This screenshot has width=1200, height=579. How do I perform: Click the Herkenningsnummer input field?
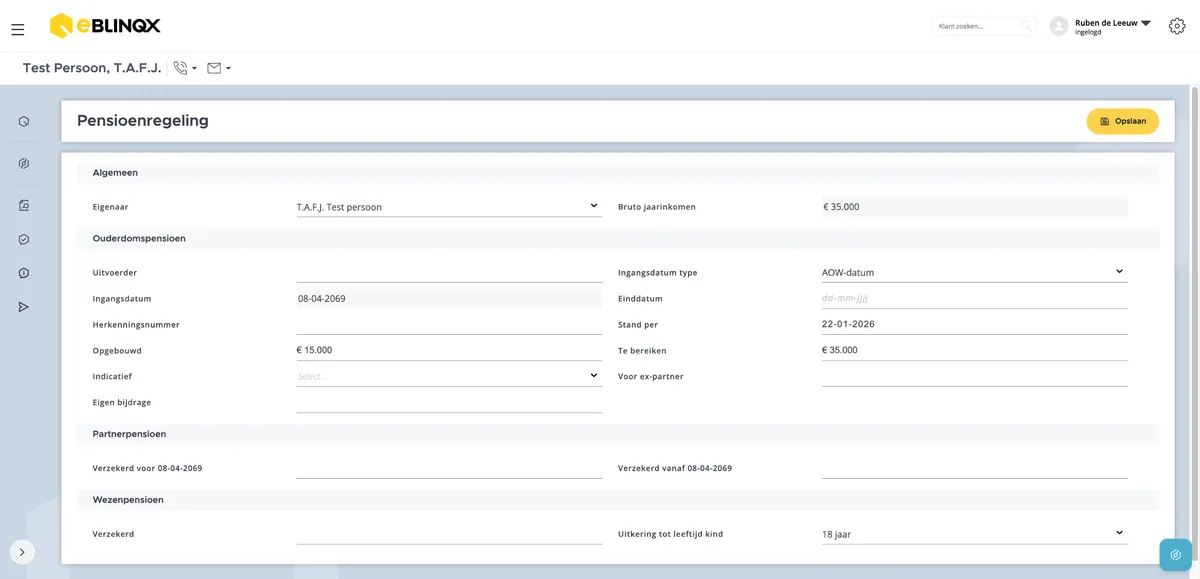coord(449,324)
